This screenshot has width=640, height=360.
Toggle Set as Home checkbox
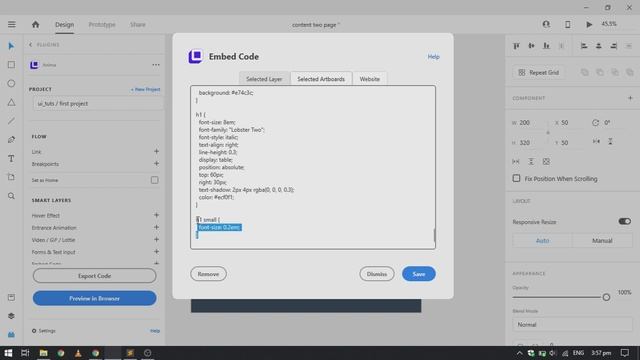[154, 180]
